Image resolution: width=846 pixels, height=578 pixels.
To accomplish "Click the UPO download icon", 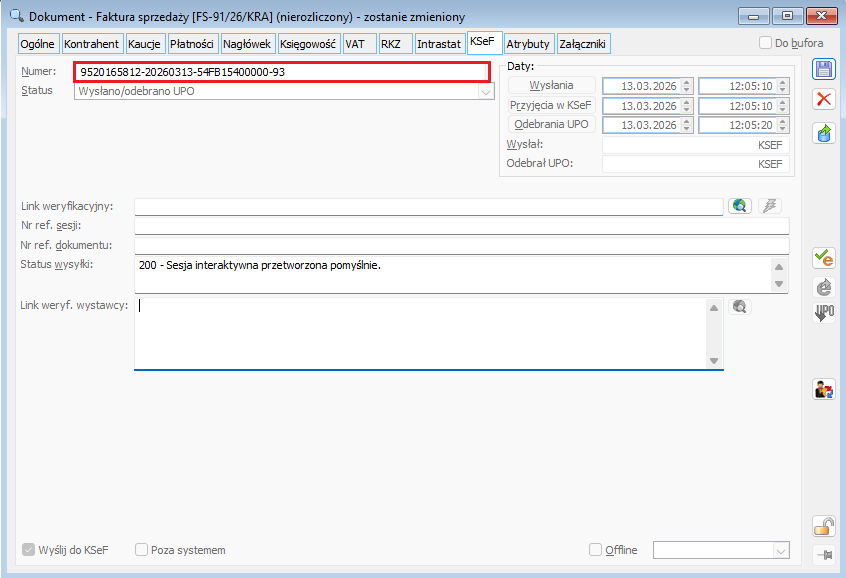I will [x=824, y=313].
